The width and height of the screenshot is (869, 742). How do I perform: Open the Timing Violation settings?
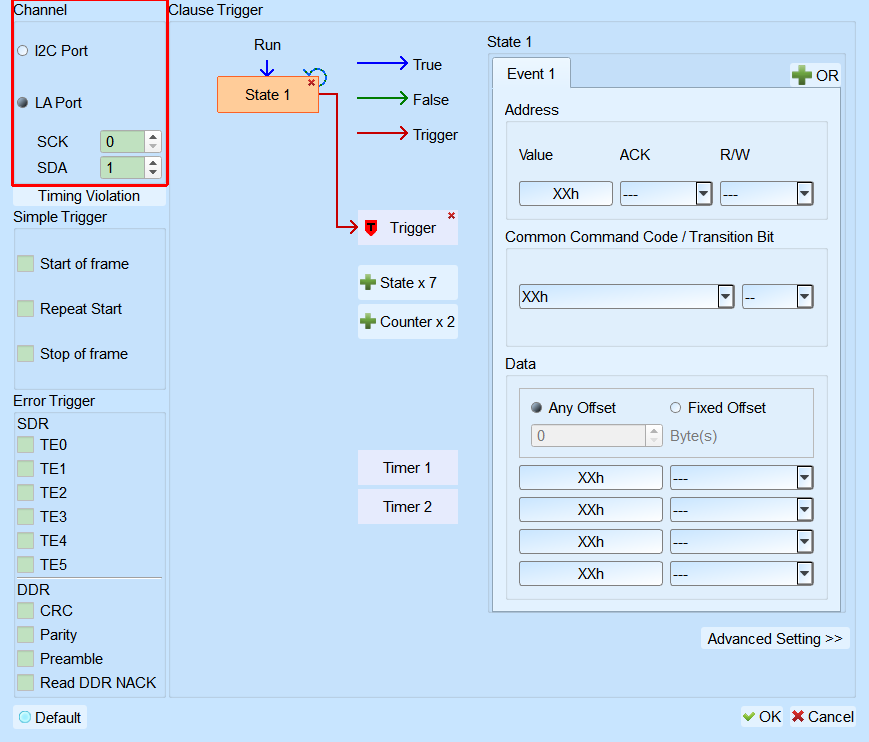89,196
